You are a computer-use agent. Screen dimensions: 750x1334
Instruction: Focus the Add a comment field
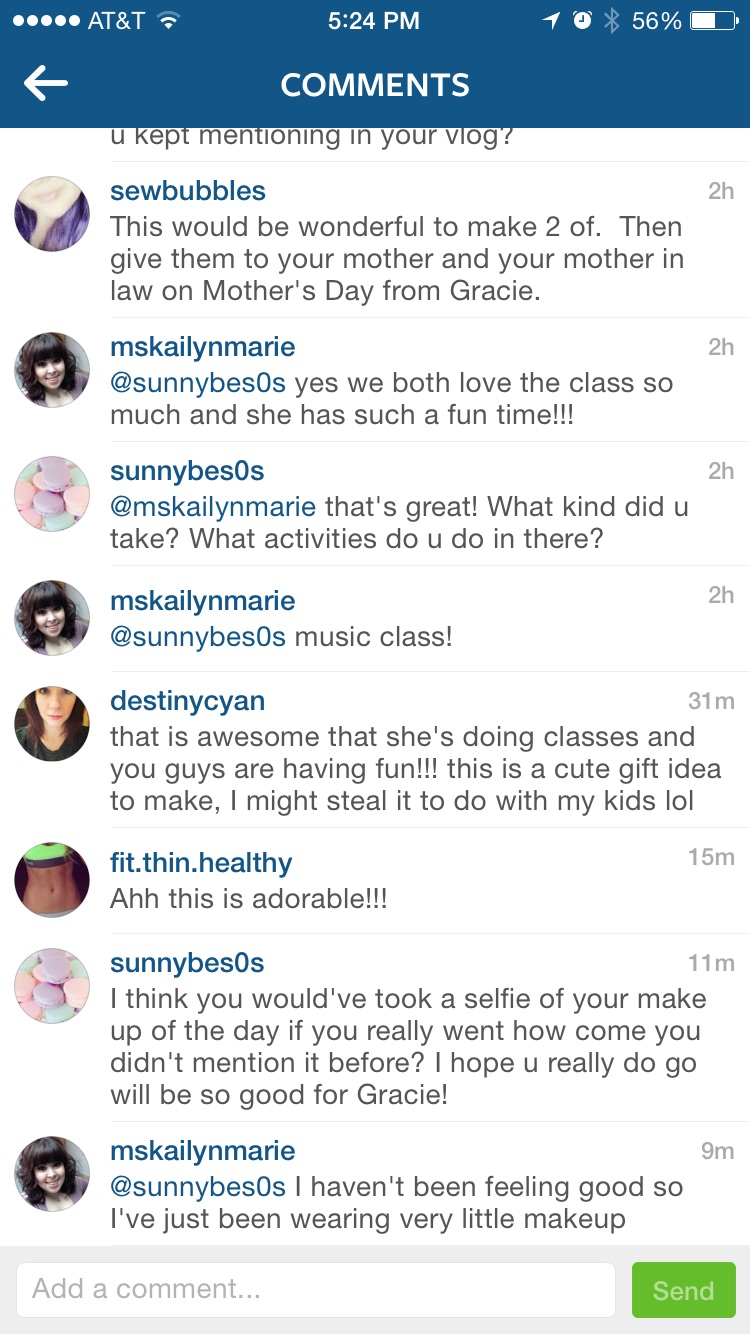315,1290
